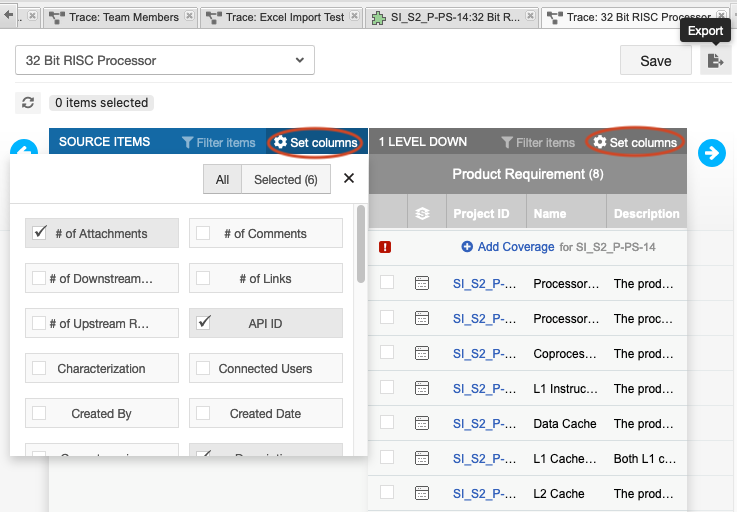Viewport: 737px width, 512px height.
Task: Click the Add Coverage link
Action: pos(508,247)
